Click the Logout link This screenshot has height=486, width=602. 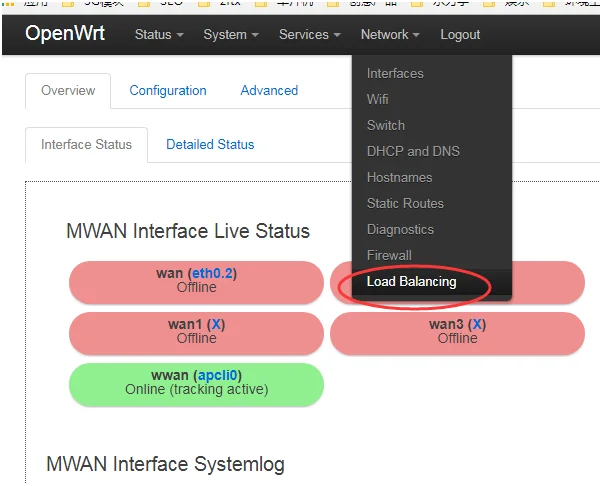pos(460,35)
